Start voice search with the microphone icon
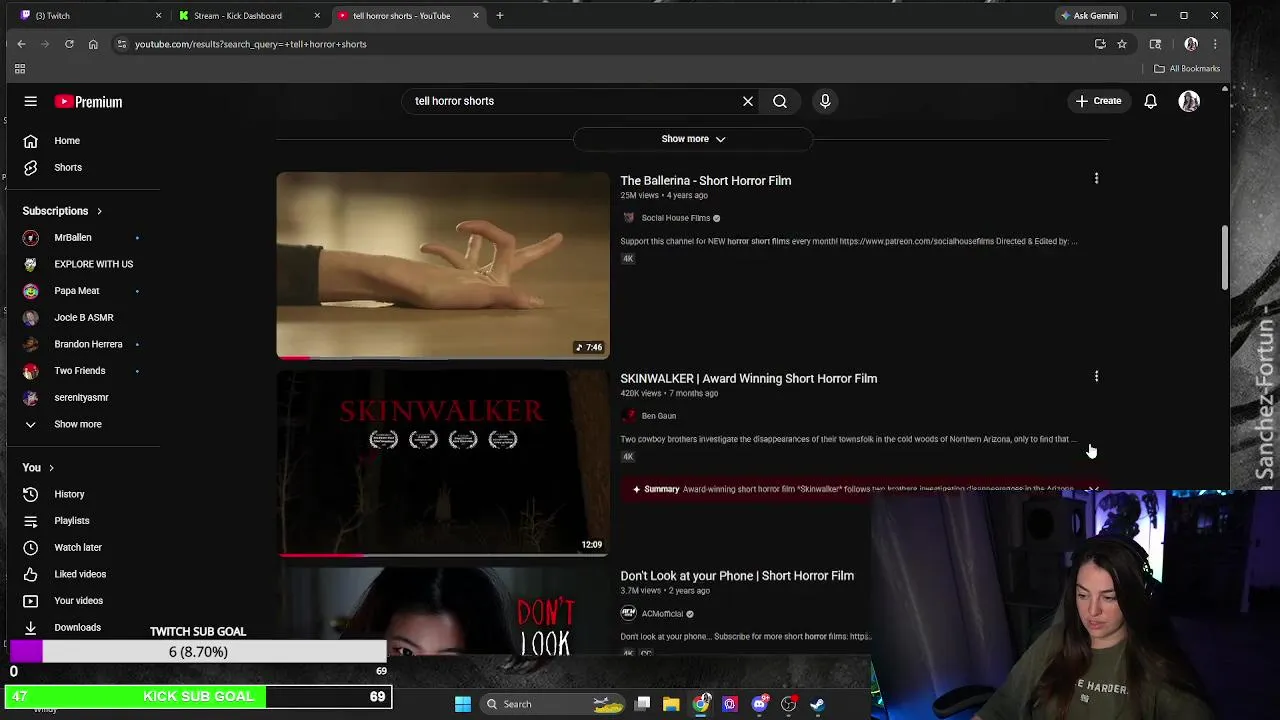 pos(825,101)
